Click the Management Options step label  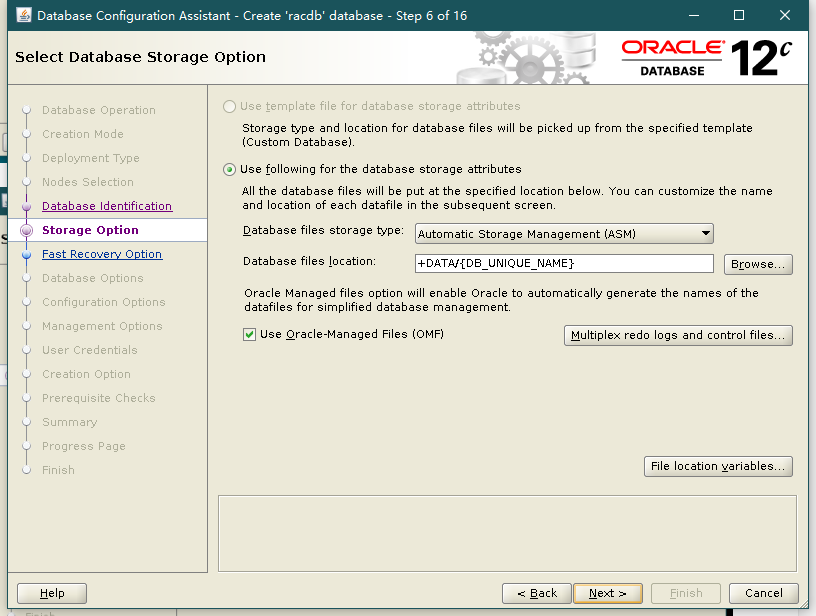102,326
